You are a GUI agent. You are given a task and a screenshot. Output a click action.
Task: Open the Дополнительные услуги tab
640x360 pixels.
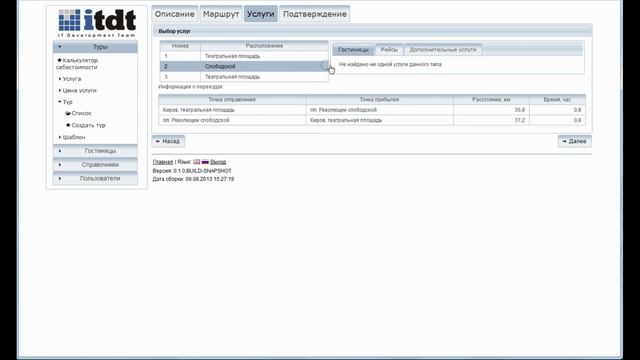click(443, 49)
